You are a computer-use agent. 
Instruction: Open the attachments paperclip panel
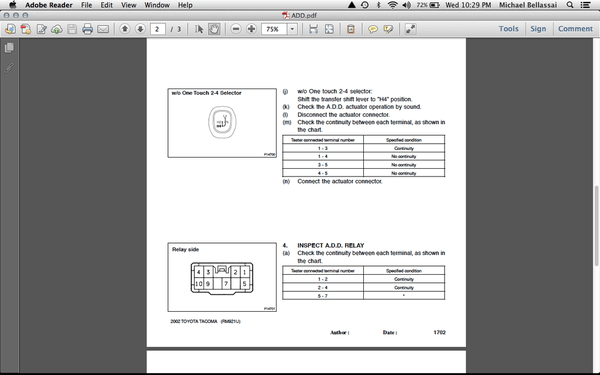tap(9, 68)
